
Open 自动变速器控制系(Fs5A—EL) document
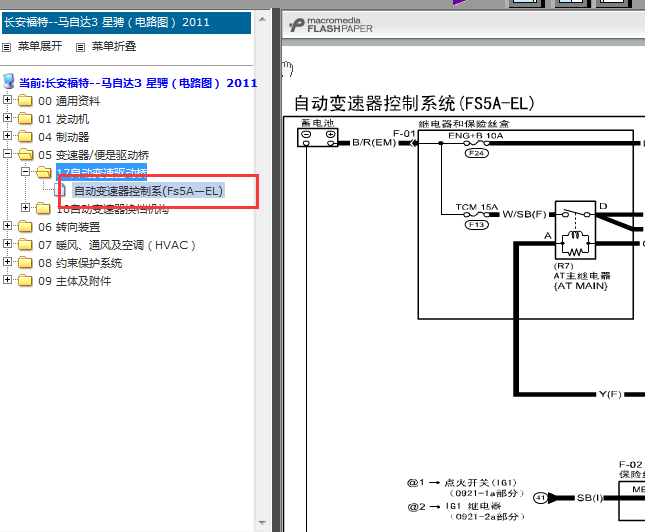148,191
